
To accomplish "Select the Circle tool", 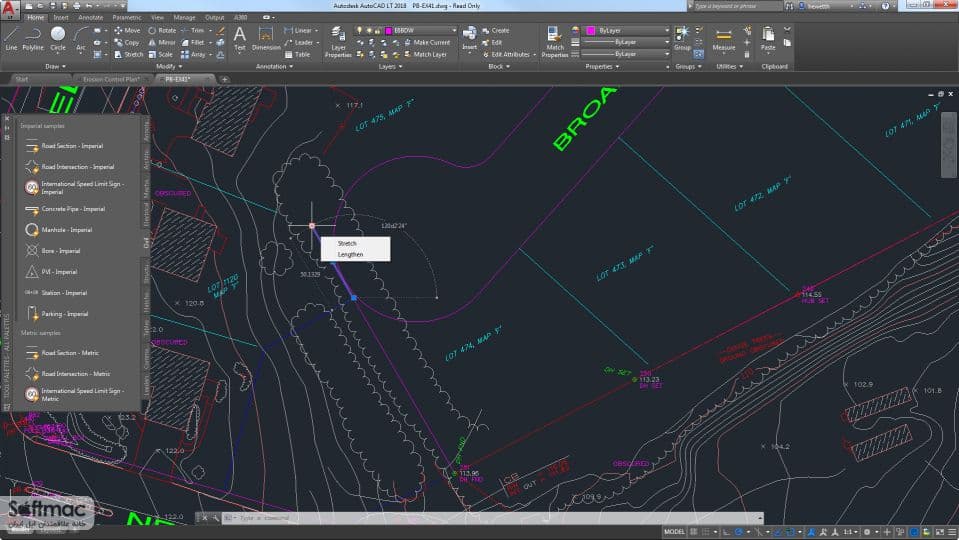I will click(57, 38).
